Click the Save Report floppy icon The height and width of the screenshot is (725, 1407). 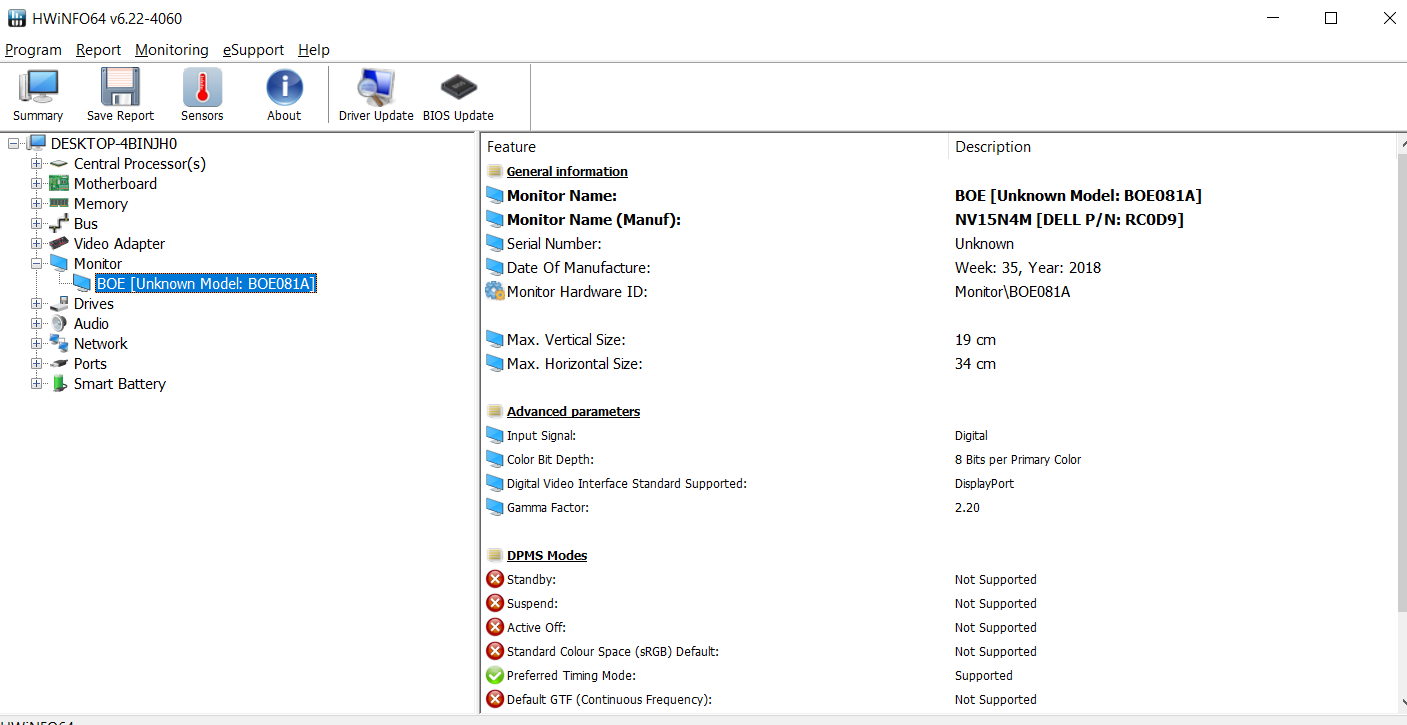[x=120, y=90]
